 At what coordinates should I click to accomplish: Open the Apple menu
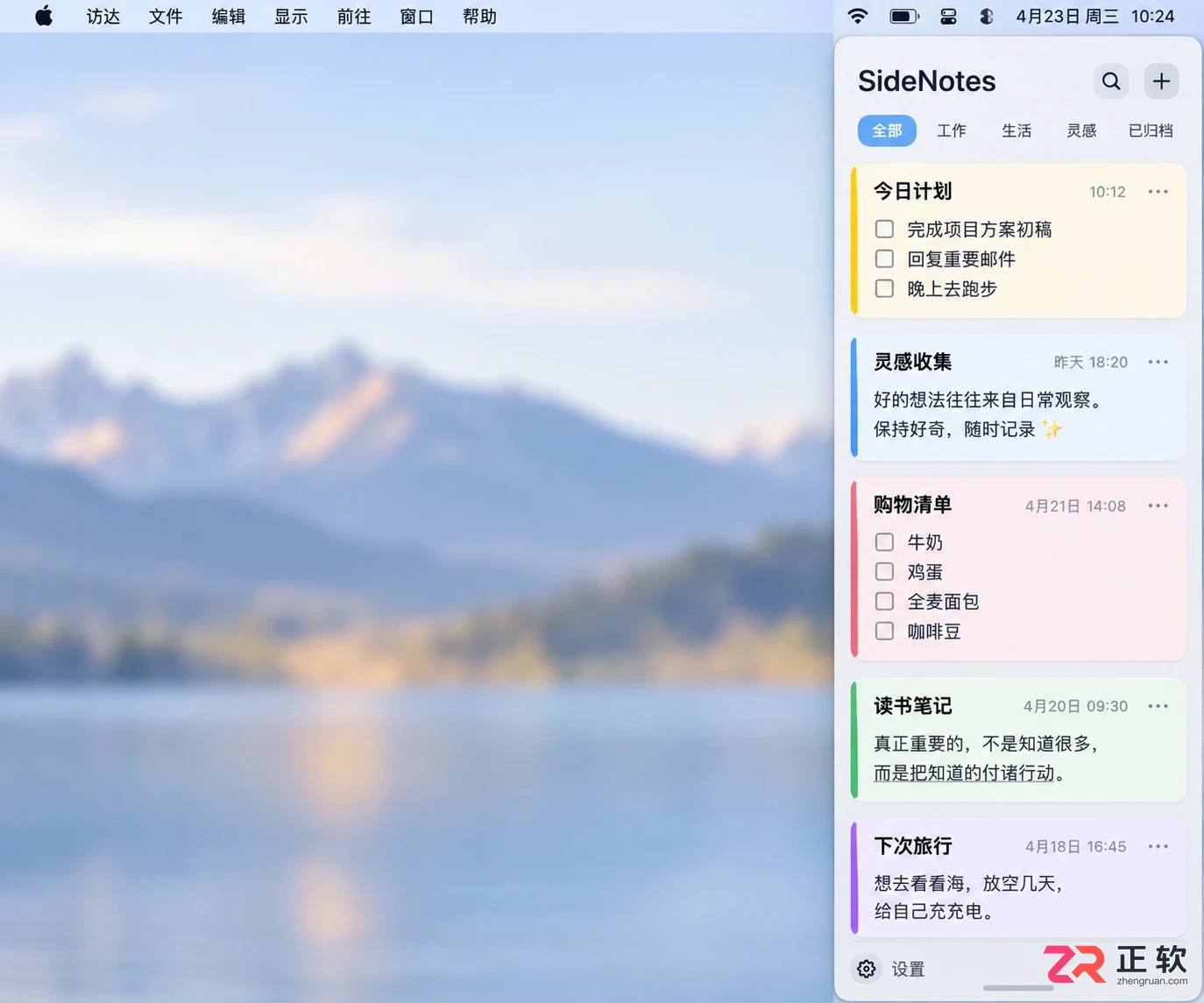44,16
